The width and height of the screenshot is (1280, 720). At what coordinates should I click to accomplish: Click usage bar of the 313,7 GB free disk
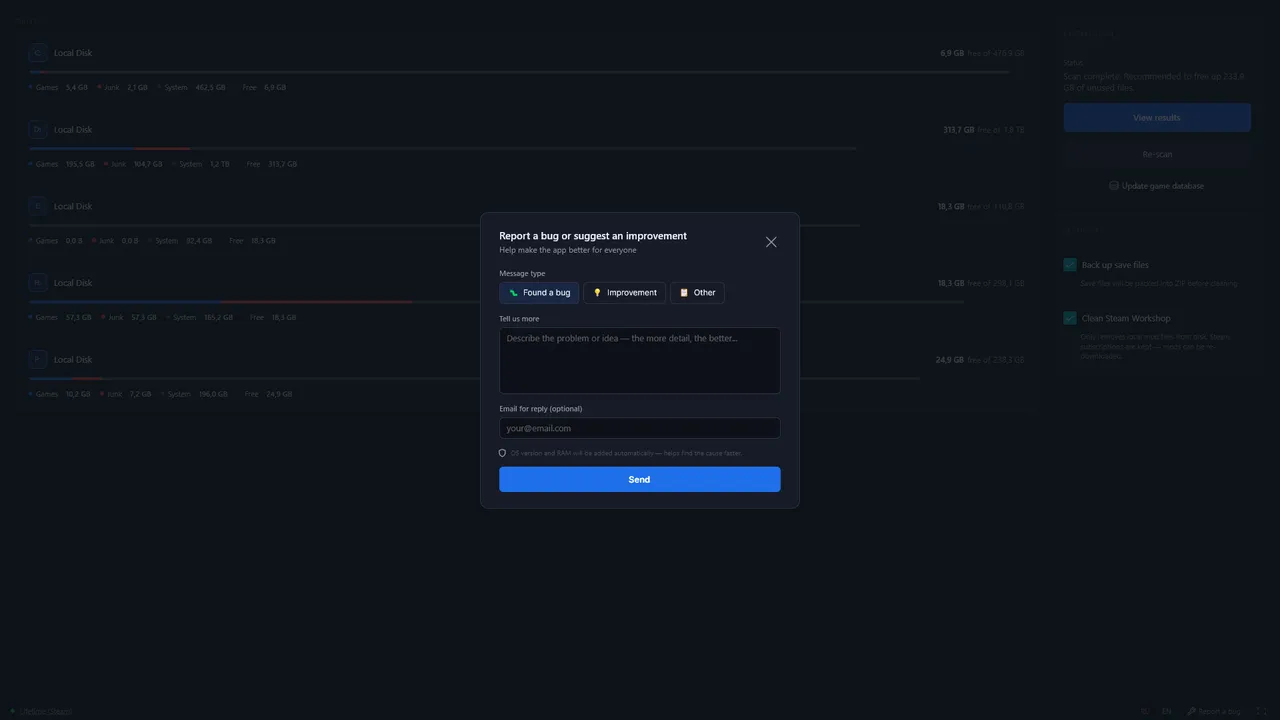(x=442, y=149)
